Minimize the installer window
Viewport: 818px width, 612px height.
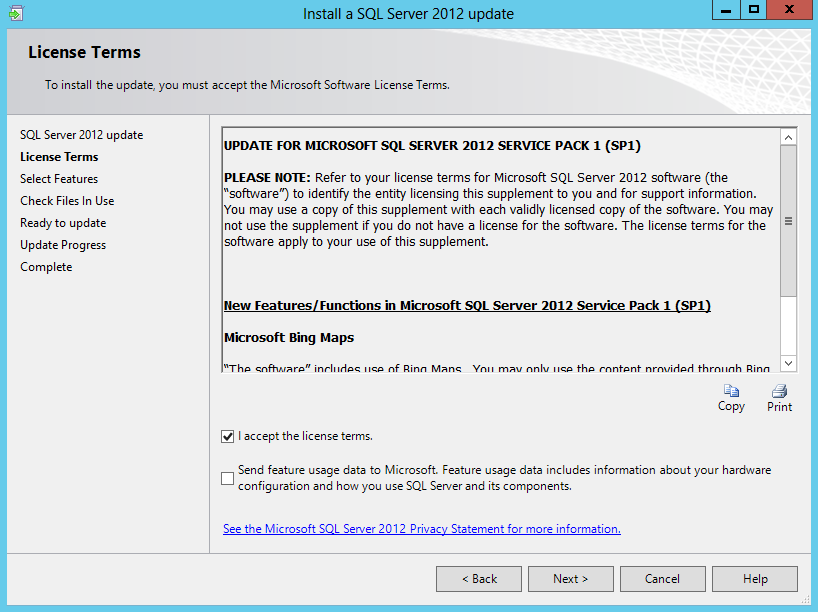click(726, 10)
